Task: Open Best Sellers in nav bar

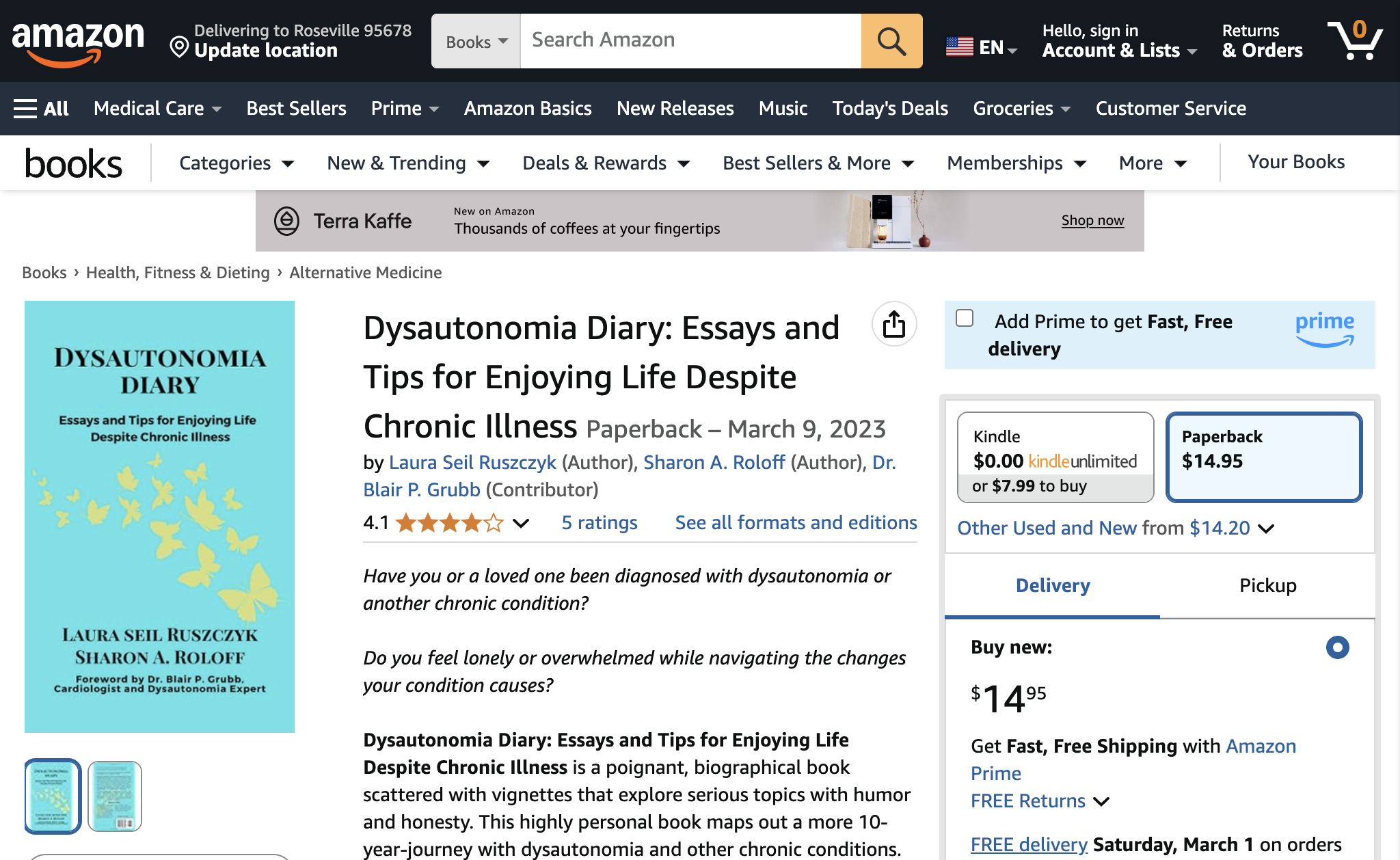Action: click(296, 109)
